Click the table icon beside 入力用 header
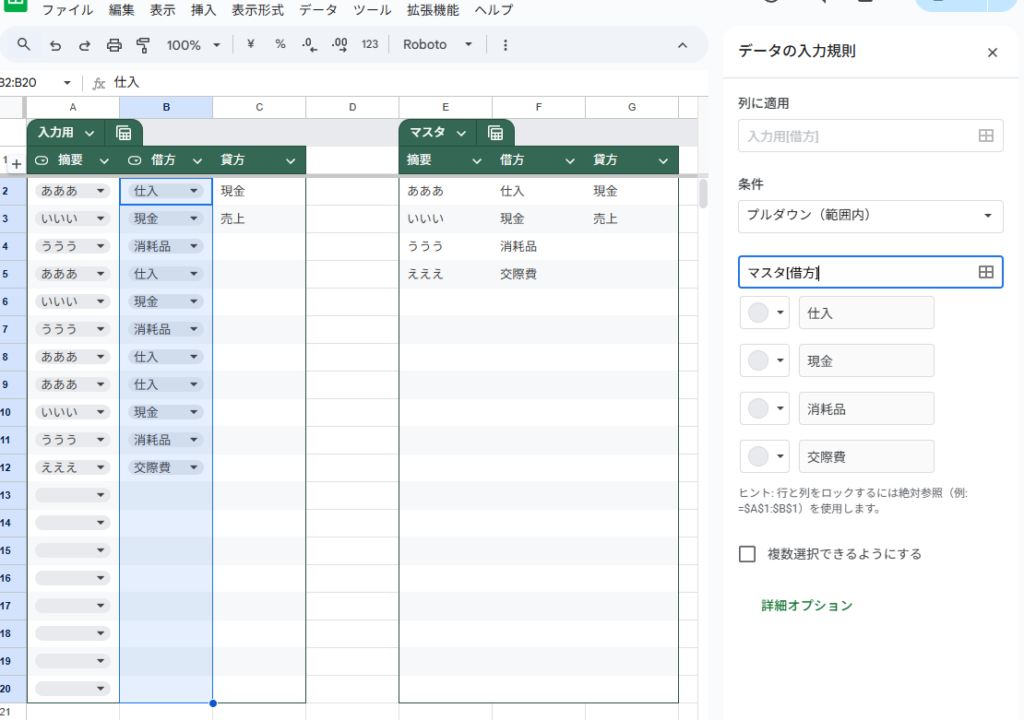1024x720 pixels. pos(124,133)
